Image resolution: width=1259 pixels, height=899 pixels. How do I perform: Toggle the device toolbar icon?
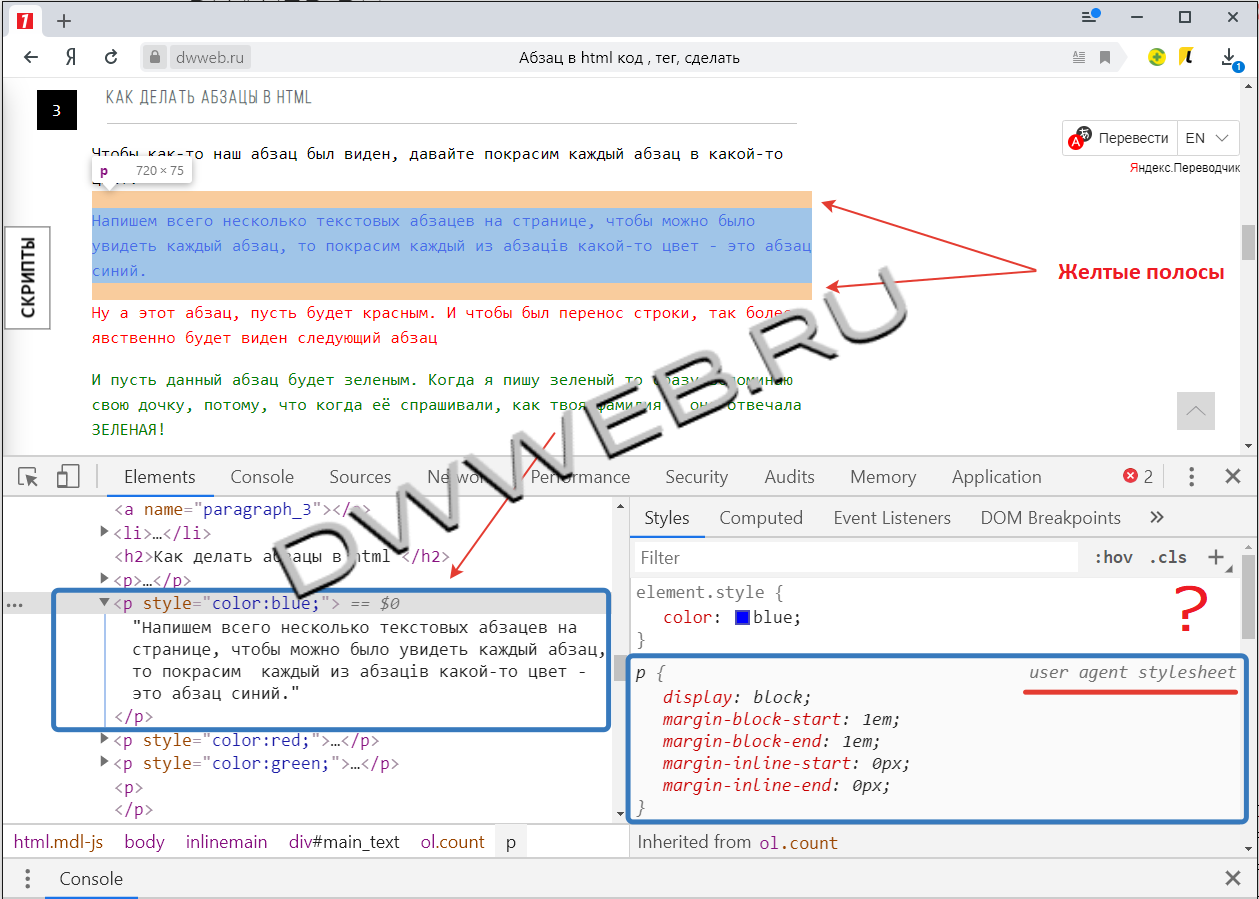click(x=68, y=477)
